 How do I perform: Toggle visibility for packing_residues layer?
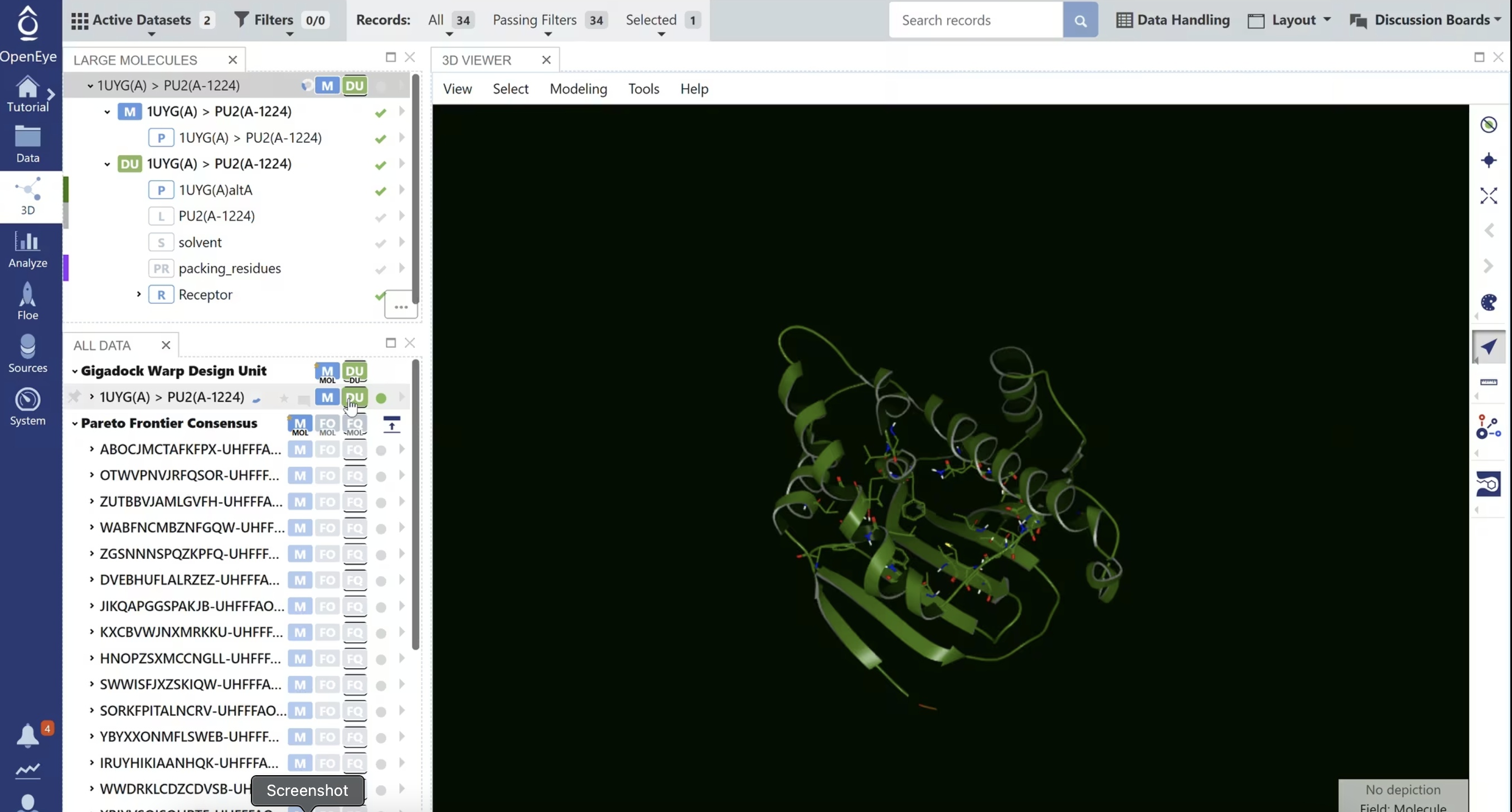[x=381, y=268]
